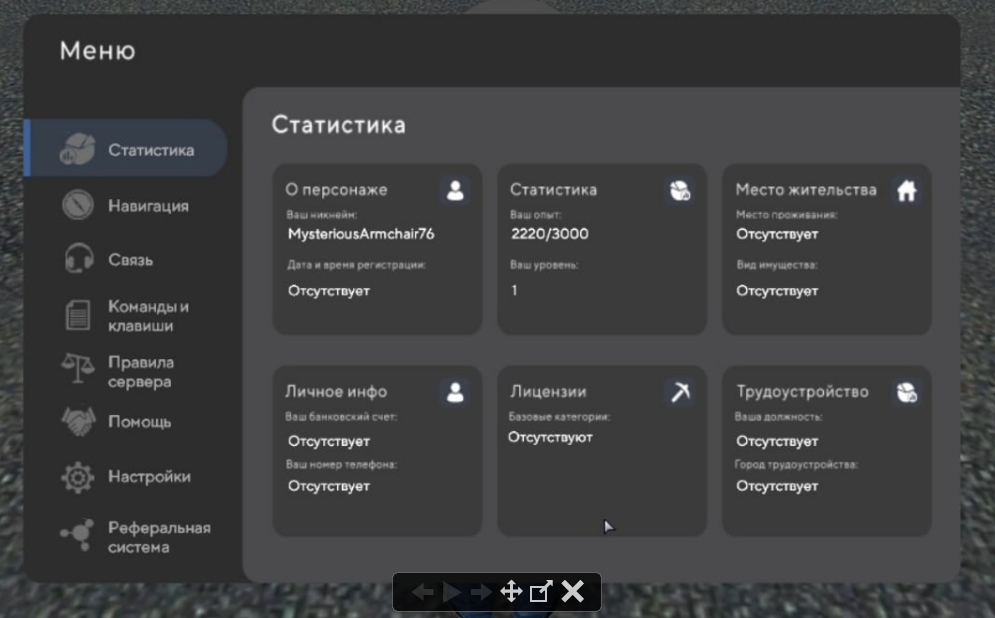Click the Помощь handshake icon
This screenshot has height=618, width=995.
(x=78, y=421)
